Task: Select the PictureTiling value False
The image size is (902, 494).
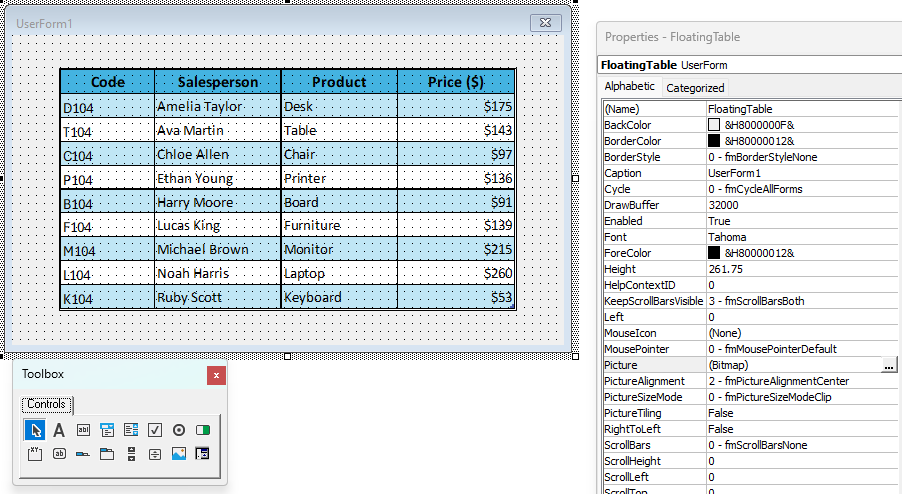Action: pos(804,413)
